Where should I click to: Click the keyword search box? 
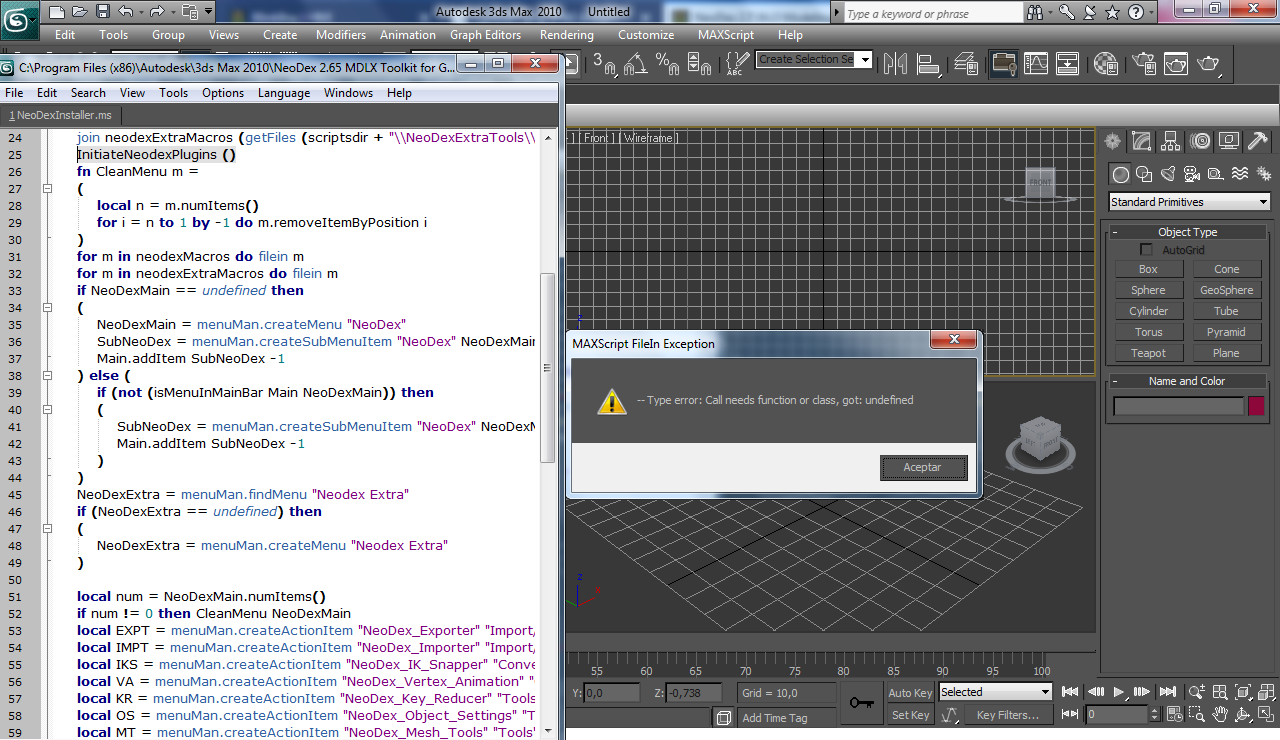point(936,13)
